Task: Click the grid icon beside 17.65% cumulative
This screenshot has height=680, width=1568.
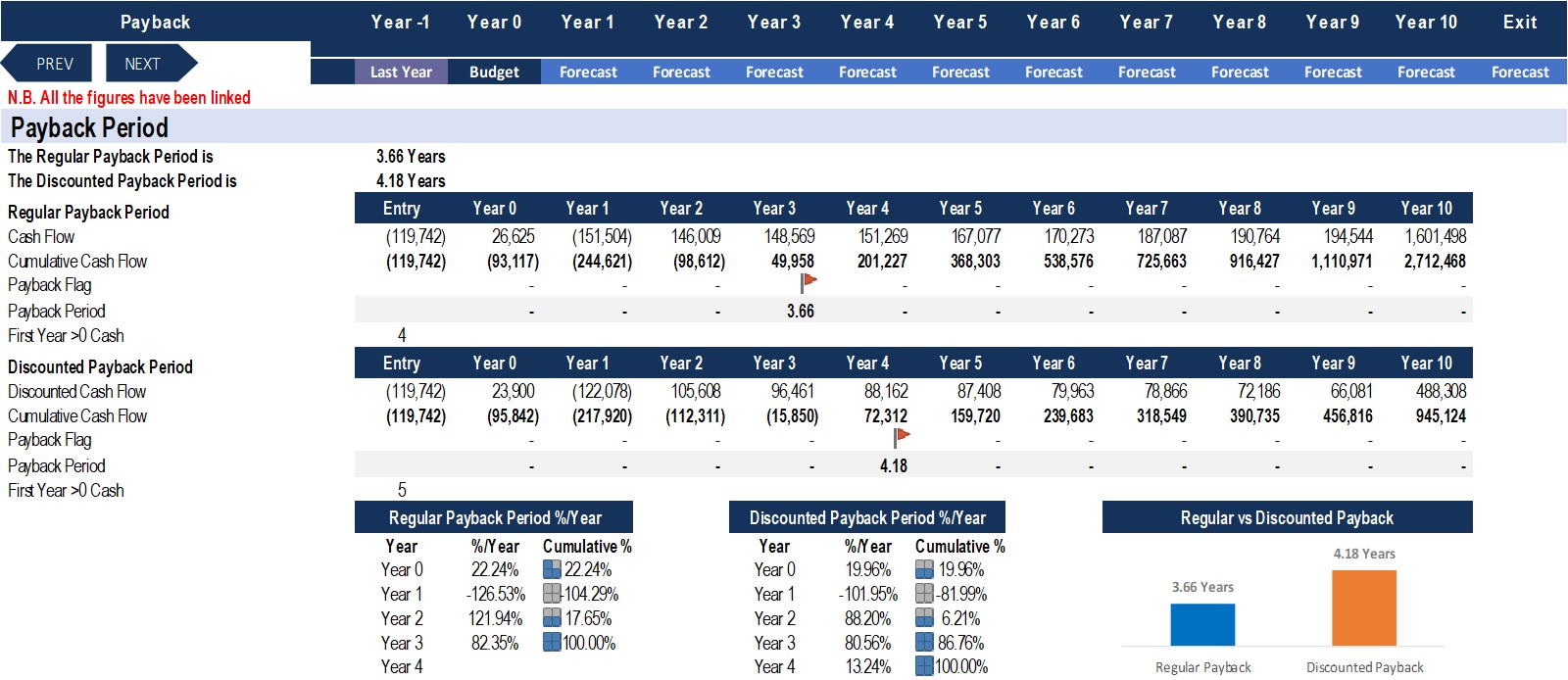Action: click(x=552, y=618)
